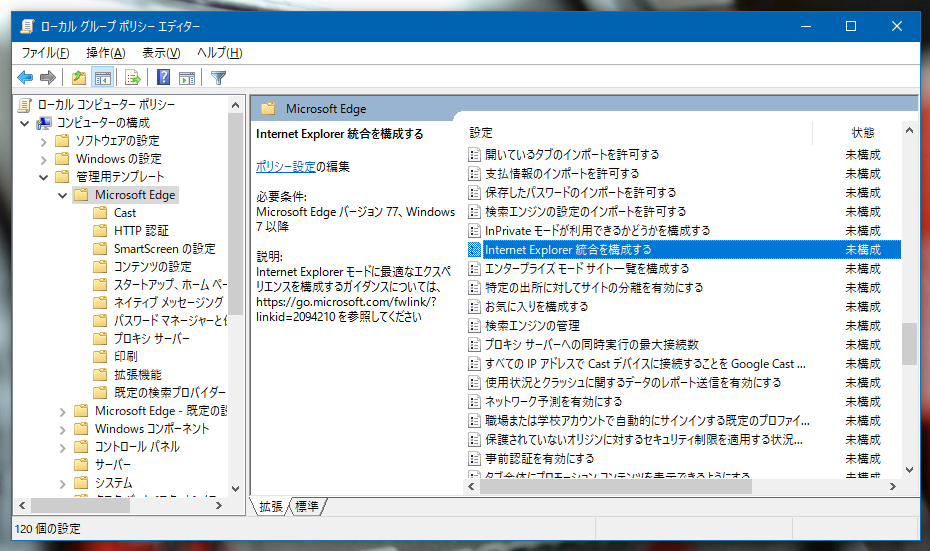Switch to the 標準 tab
Image resolution: width=930 pixels, height=551 pixels.
coord(307,507)
